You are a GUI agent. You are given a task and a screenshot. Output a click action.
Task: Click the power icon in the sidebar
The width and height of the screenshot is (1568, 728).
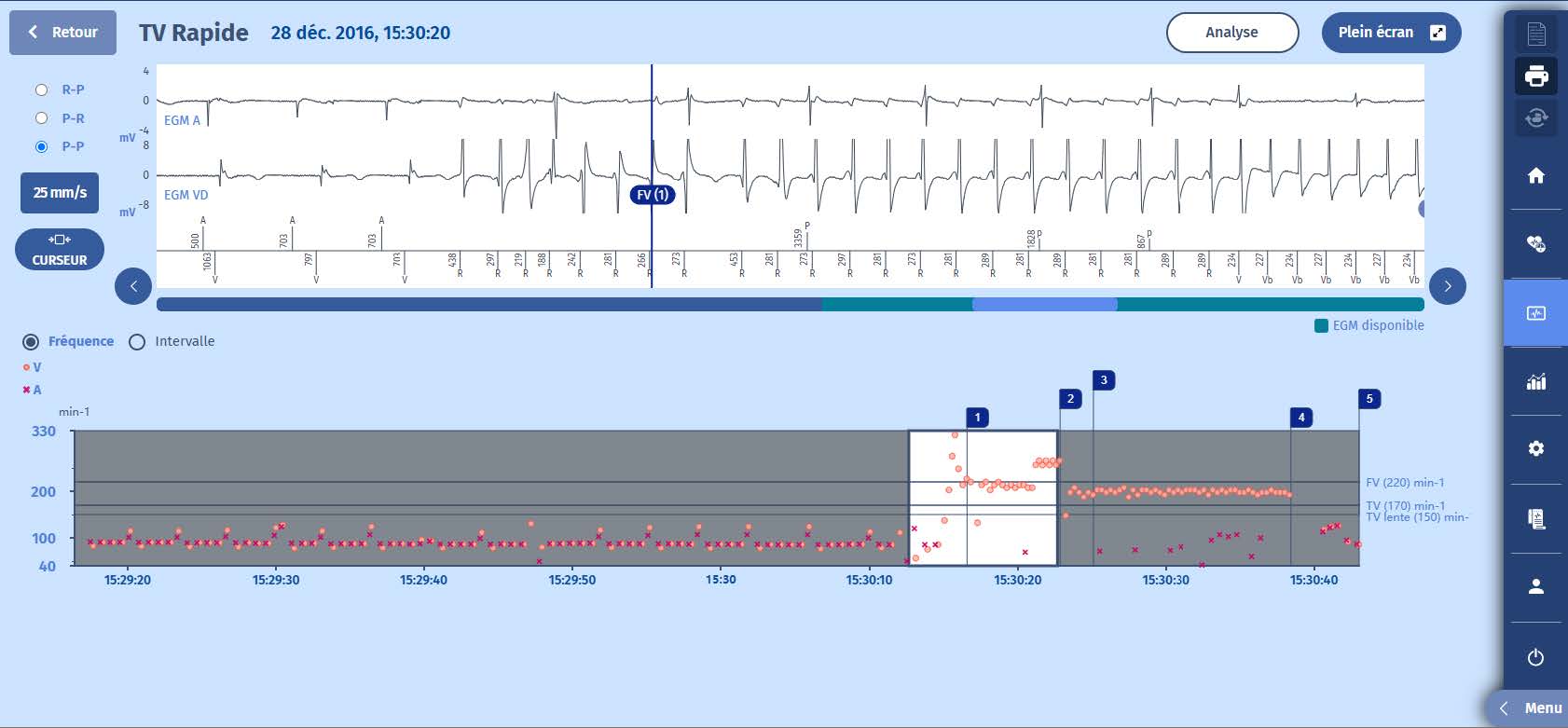(1535, 657)
